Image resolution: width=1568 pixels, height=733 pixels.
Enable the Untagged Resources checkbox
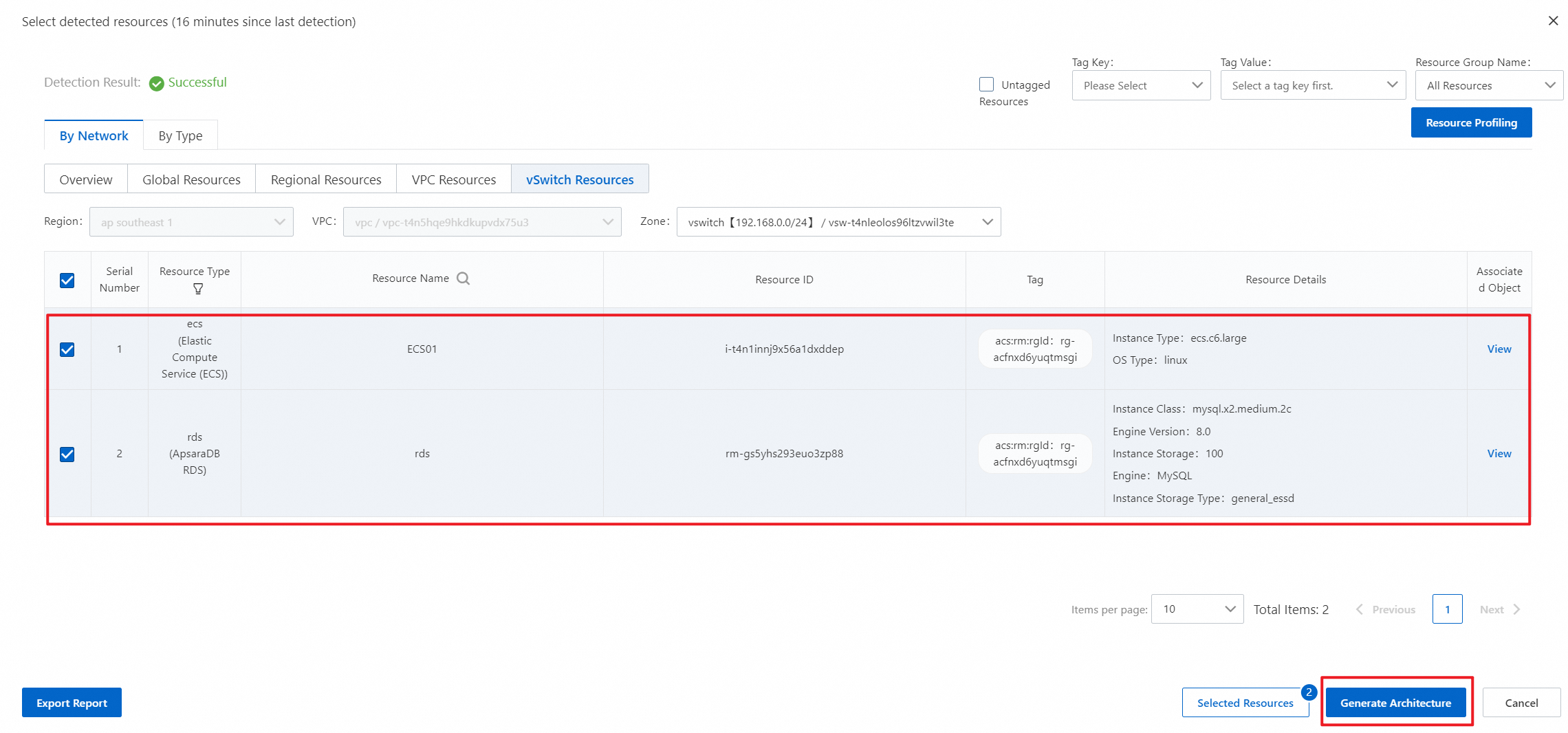pyautogui.click(x=987, y=84)
